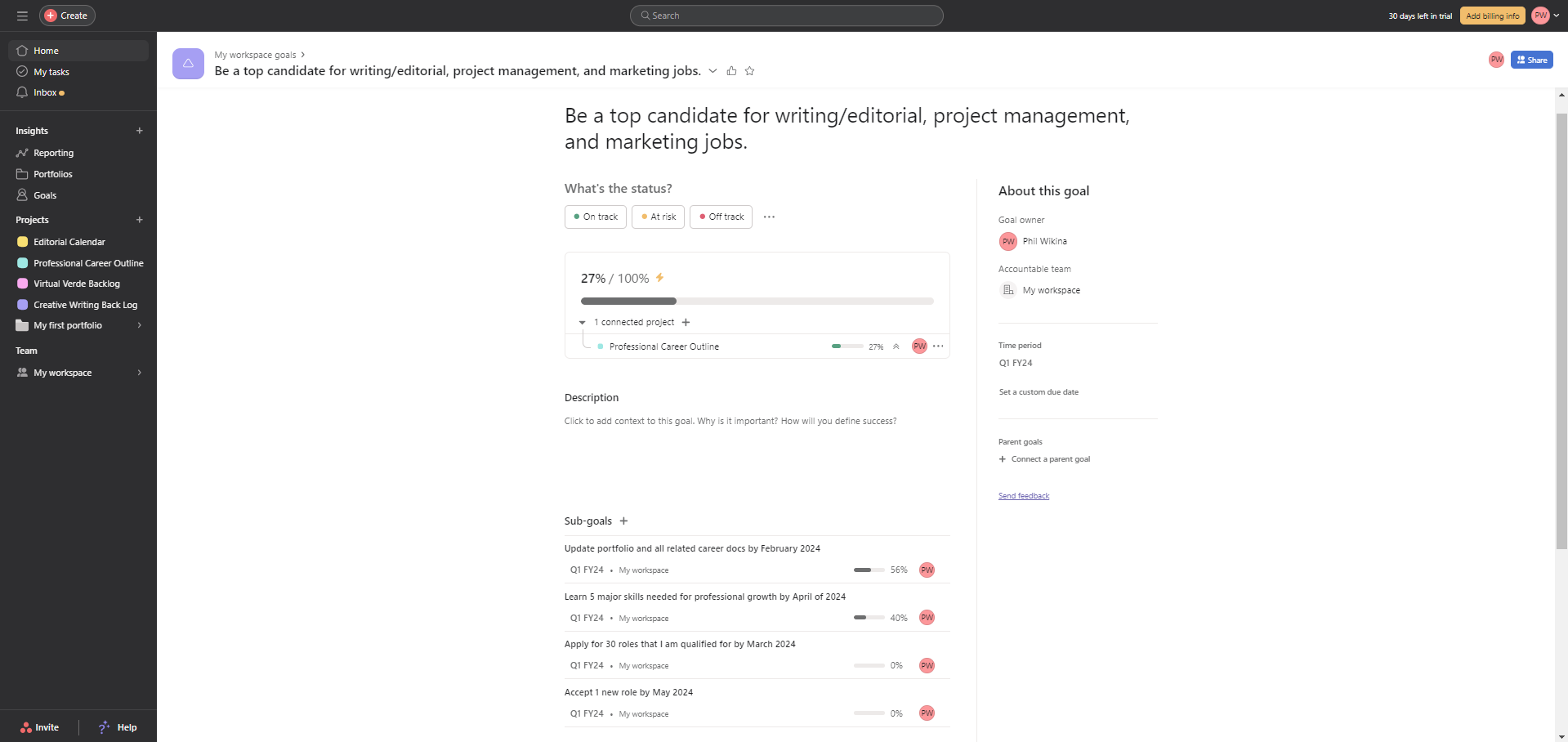Click the hamburger menu icon to collapse sidebar

point(22,16)
